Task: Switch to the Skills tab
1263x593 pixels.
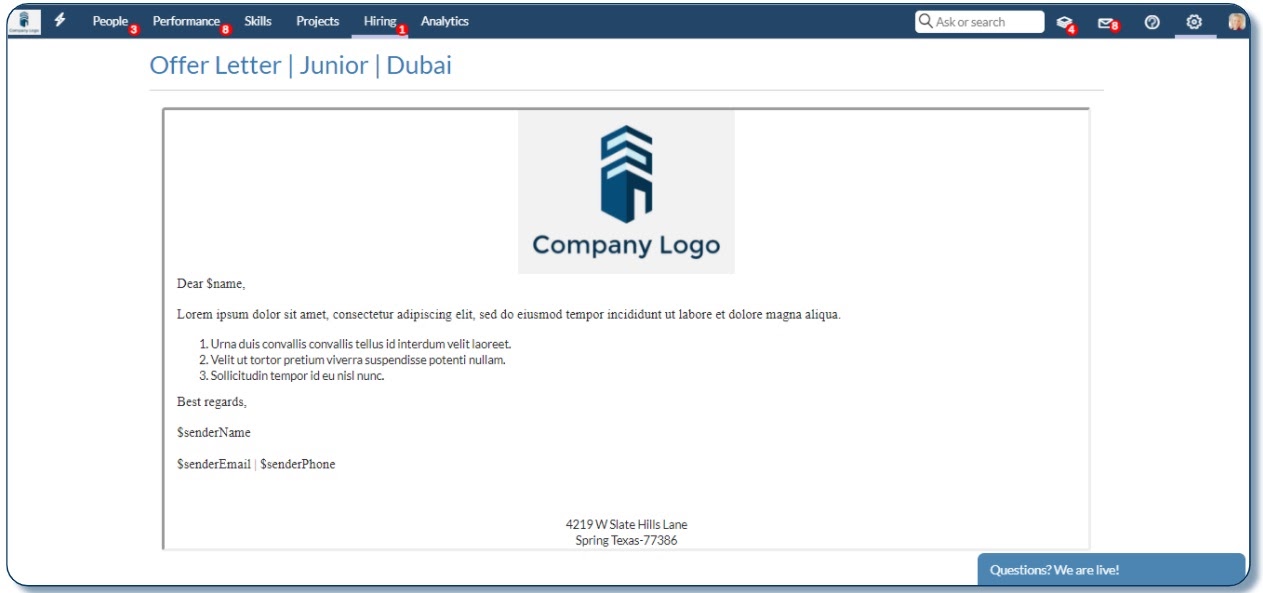Action: [x=257, y=20]
